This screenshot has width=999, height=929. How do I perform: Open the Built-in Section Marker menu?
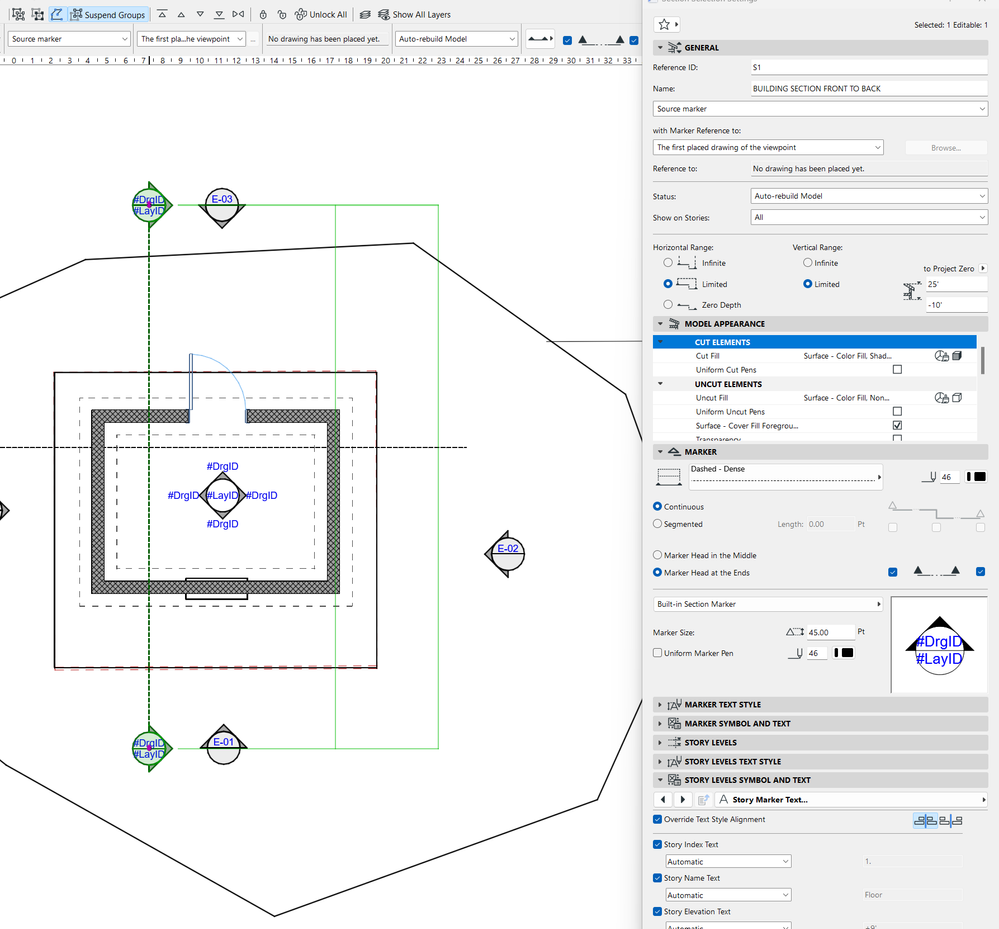tap(768, 605)
